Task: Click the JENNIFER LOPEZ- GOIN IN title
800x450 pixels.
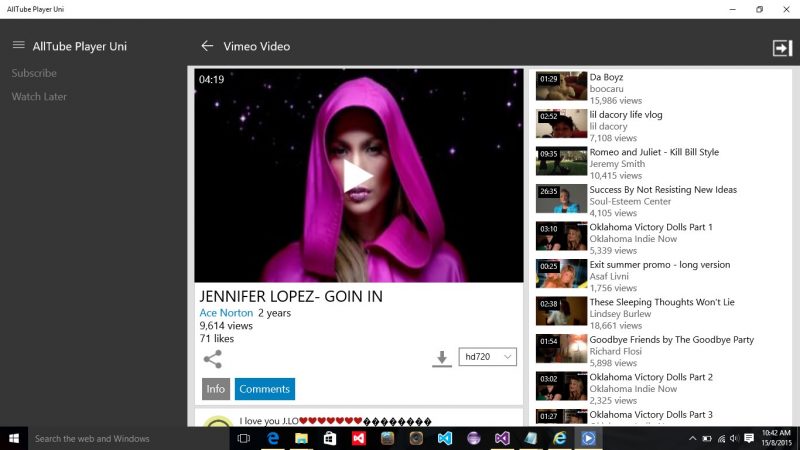Action: (291, 296)
